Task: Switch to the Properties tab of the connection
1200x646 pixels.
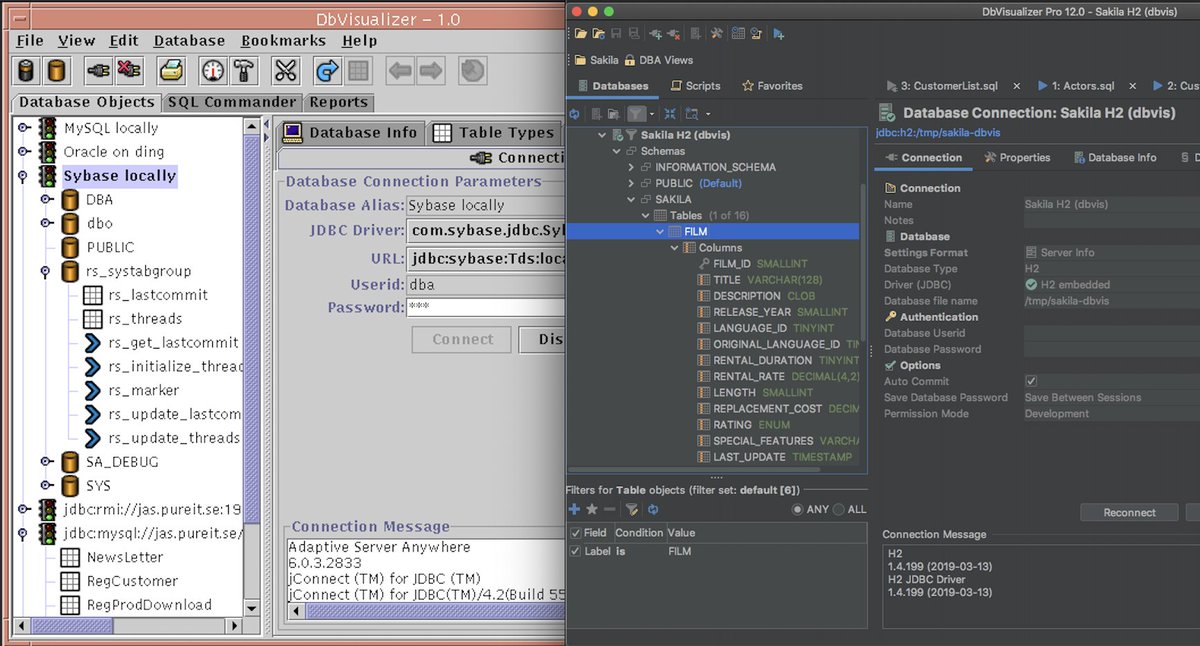Action: click(x=1016, y=157)
